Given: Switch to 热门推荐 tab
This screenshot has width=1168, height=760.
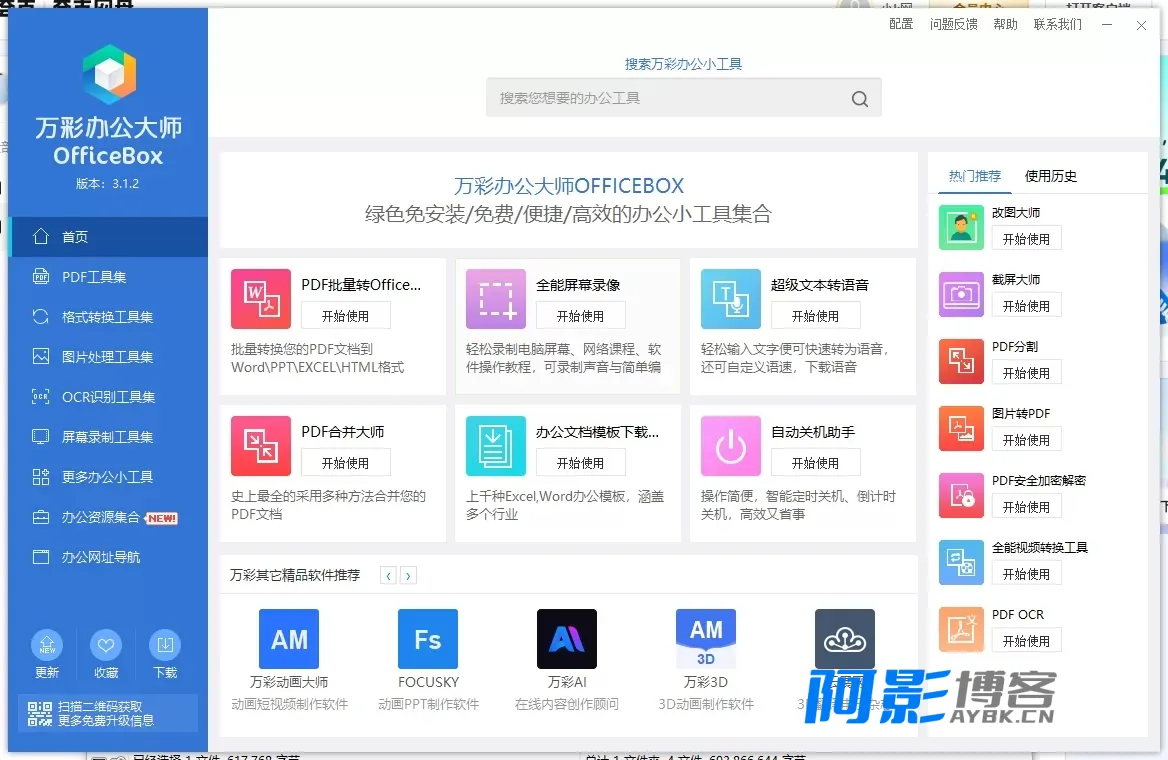Looking at the screenshot, I should tap(974, 176).
